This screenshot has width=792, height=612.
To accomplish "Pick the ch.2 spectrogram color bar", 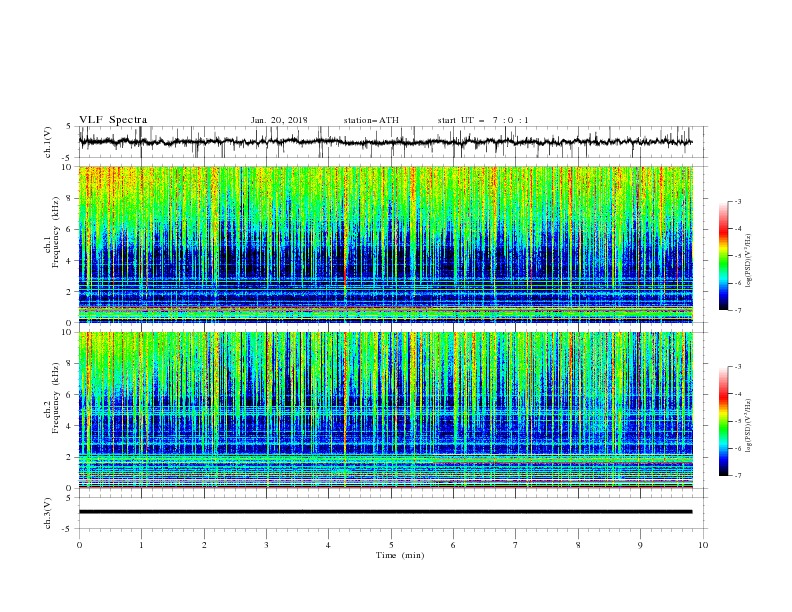I will (723, 421).
